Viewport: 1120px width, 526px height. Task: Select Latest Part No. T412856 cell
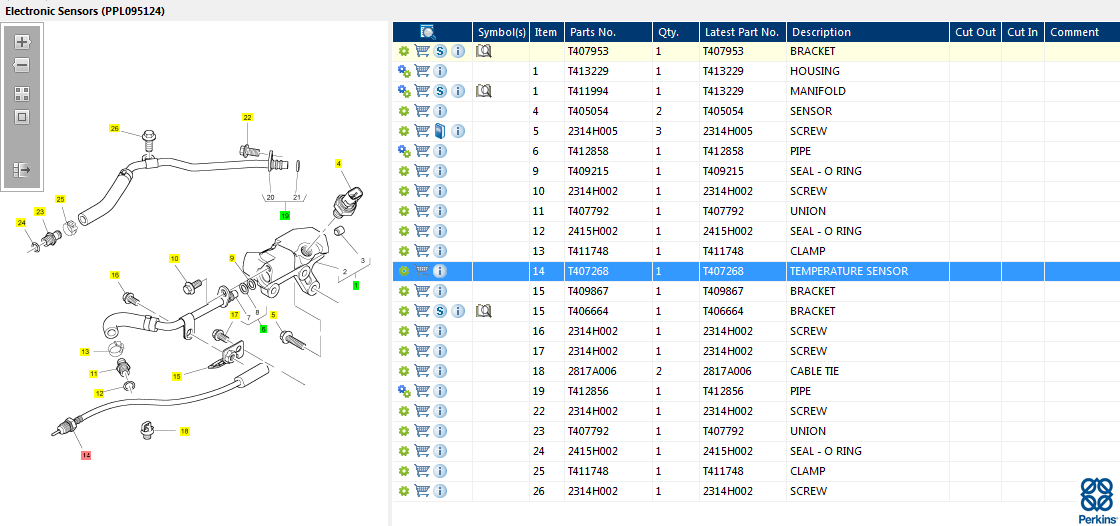(x=743, y=392)
